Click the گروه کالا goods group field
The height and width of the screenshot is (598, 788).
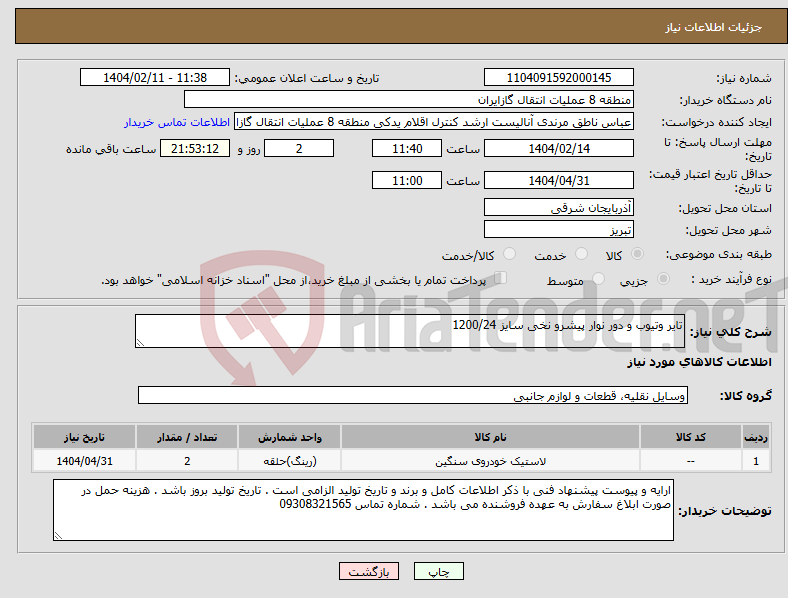(413, 395)
